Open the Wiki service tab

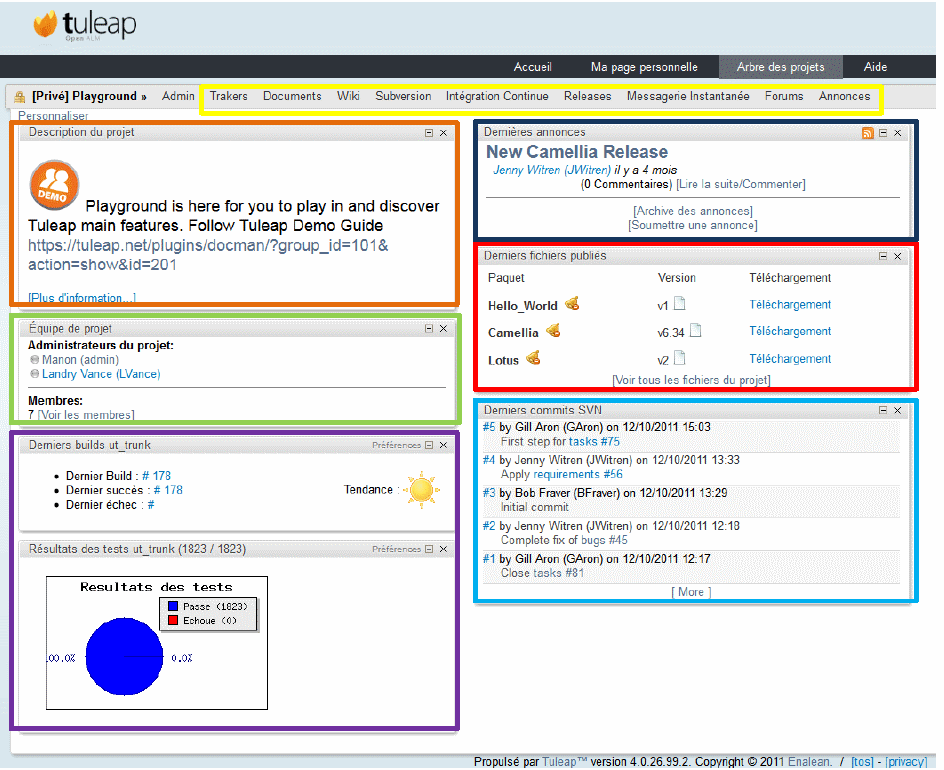[348, 96]
